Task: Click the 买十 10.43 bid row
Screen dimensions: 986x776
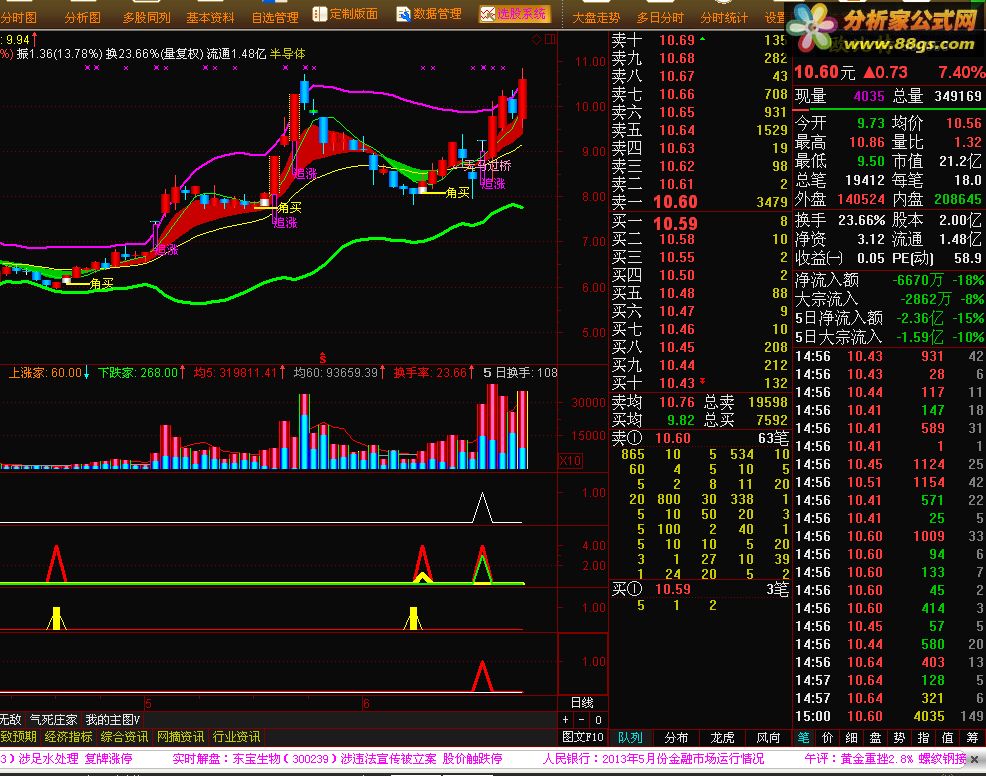Action: click(x=699, y=383)
